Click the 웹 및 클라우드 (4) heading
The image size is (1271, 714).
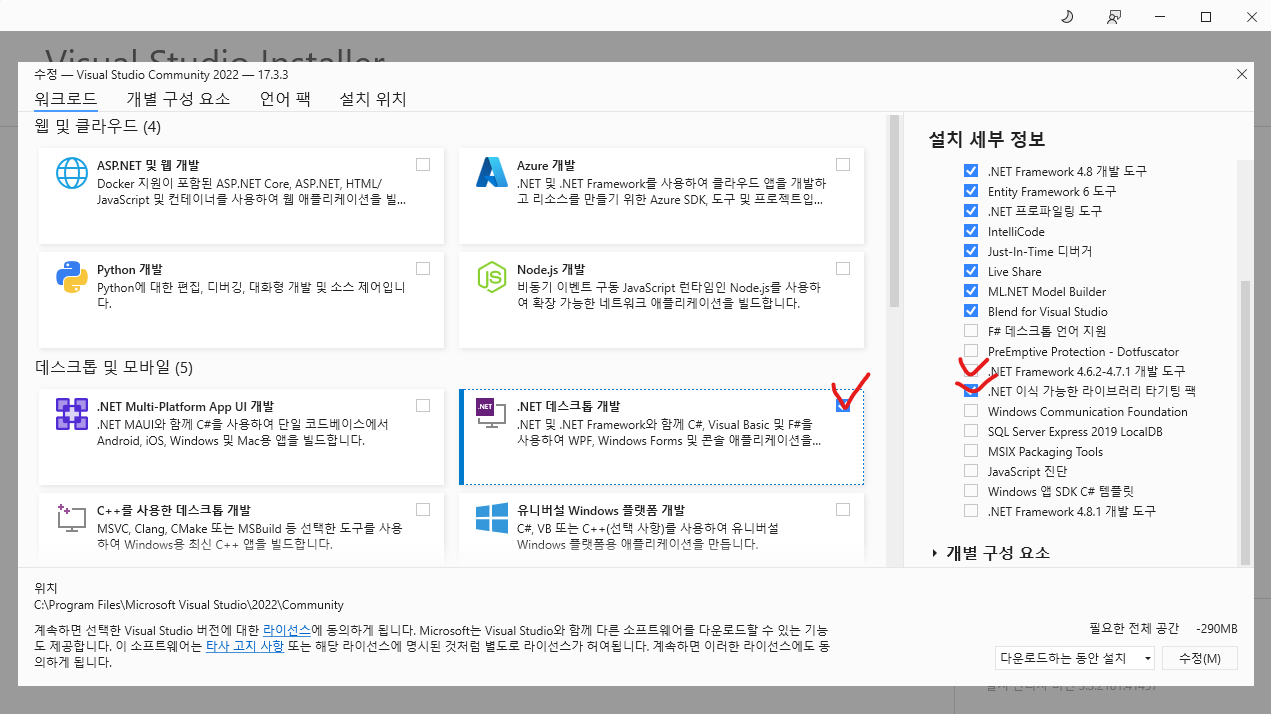tap(98, 127)
